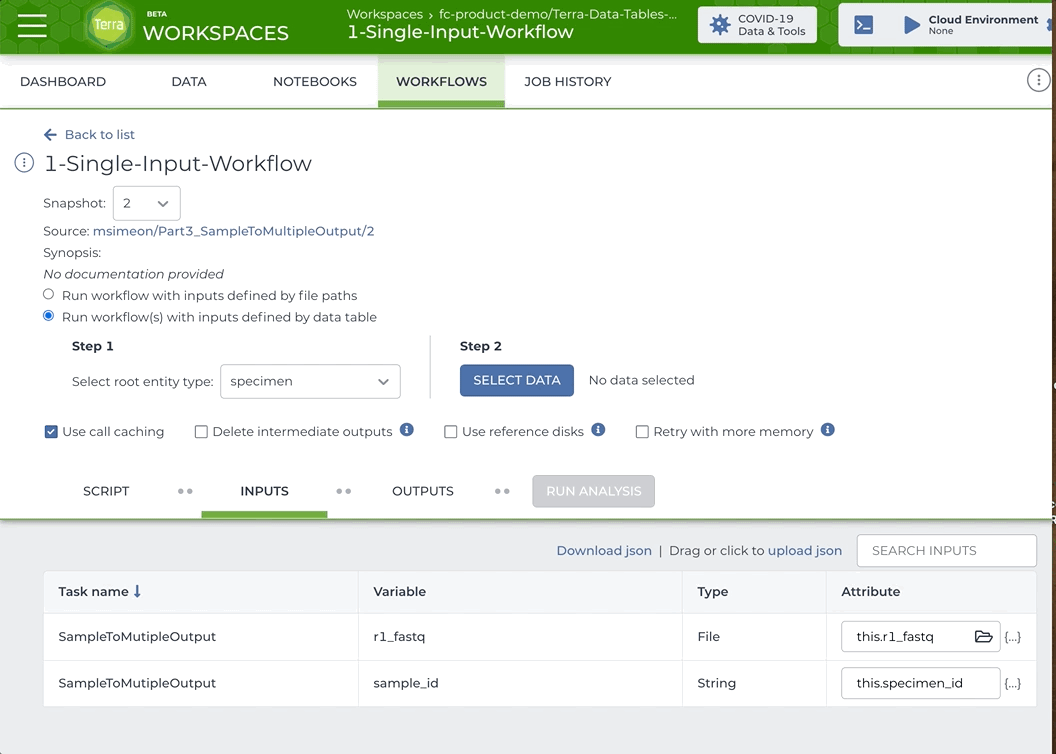1056x754 pixels.
Task: Open the Workspaces breadcrumb link
Action: [385, 14]
